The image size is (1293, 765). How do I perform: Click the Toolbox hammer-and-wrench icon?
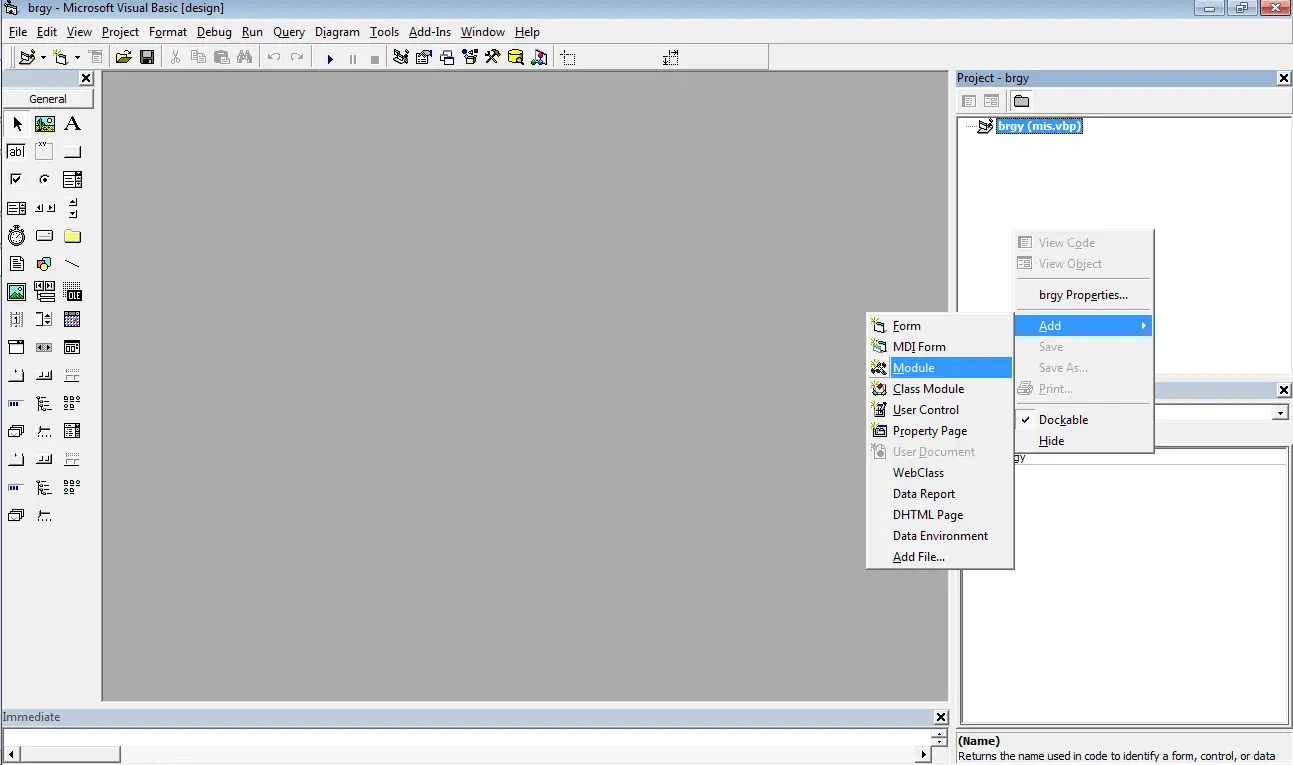[493, 58]
